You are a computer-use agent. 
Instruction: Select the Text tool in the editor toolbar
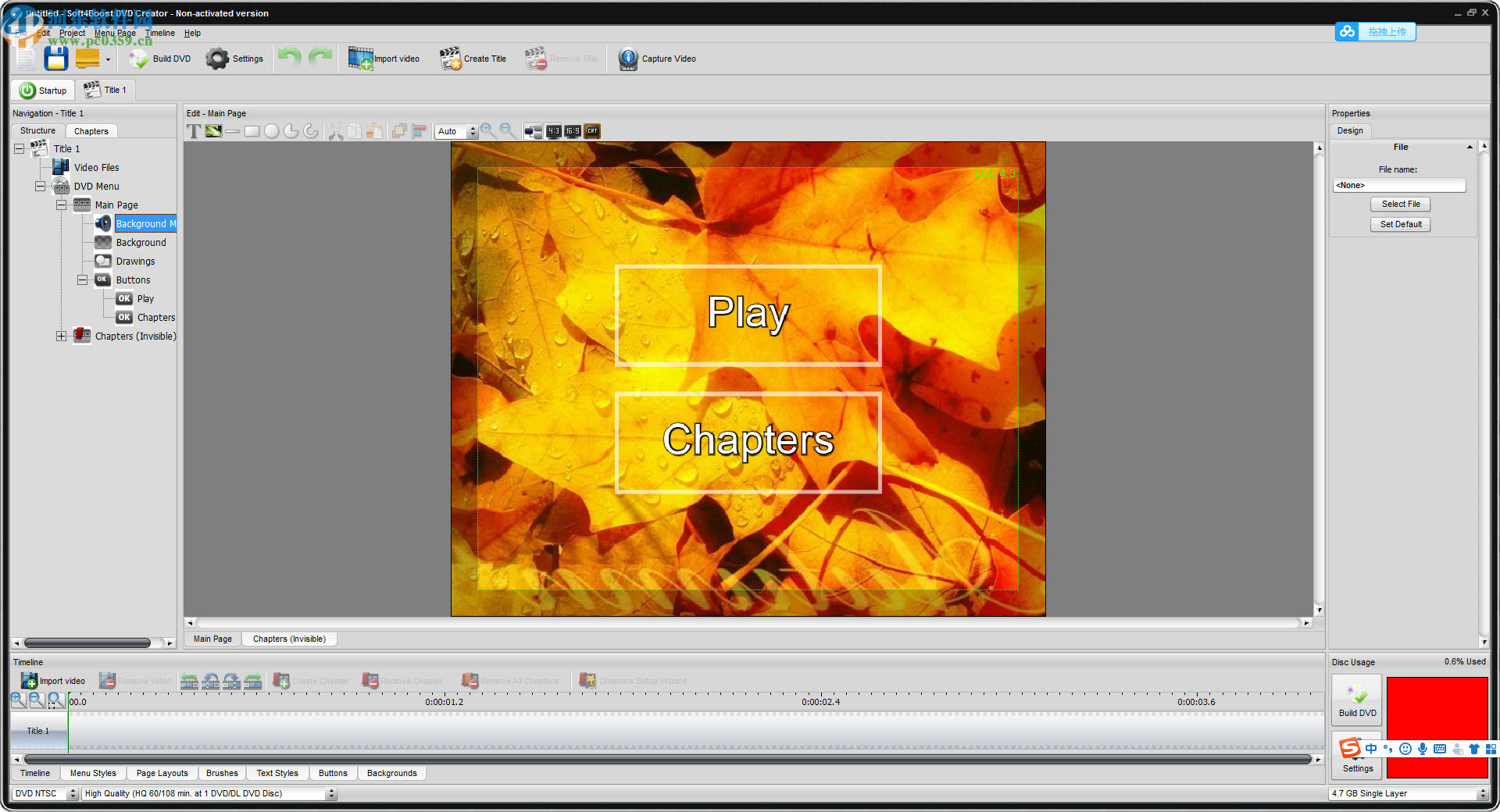(x=195, y=131)
